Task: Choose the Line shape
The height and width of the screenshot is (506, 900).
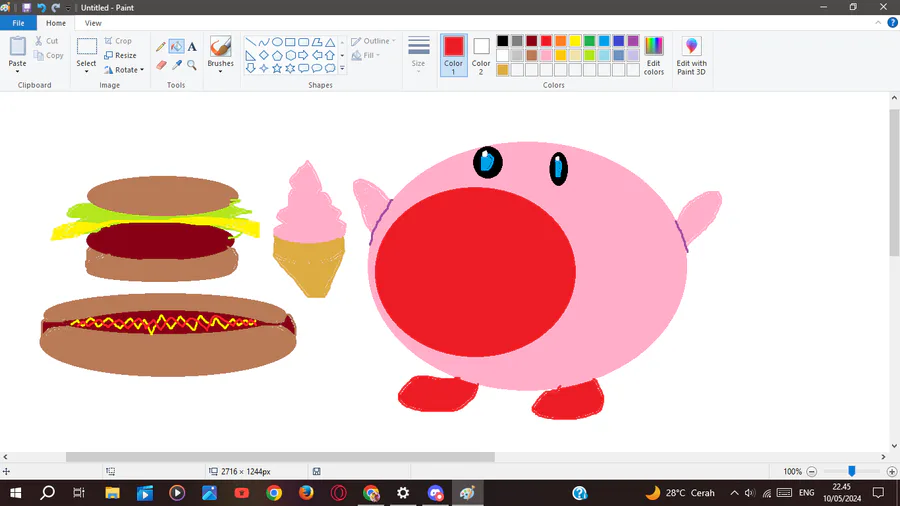Action: click(x=251, y=42)
